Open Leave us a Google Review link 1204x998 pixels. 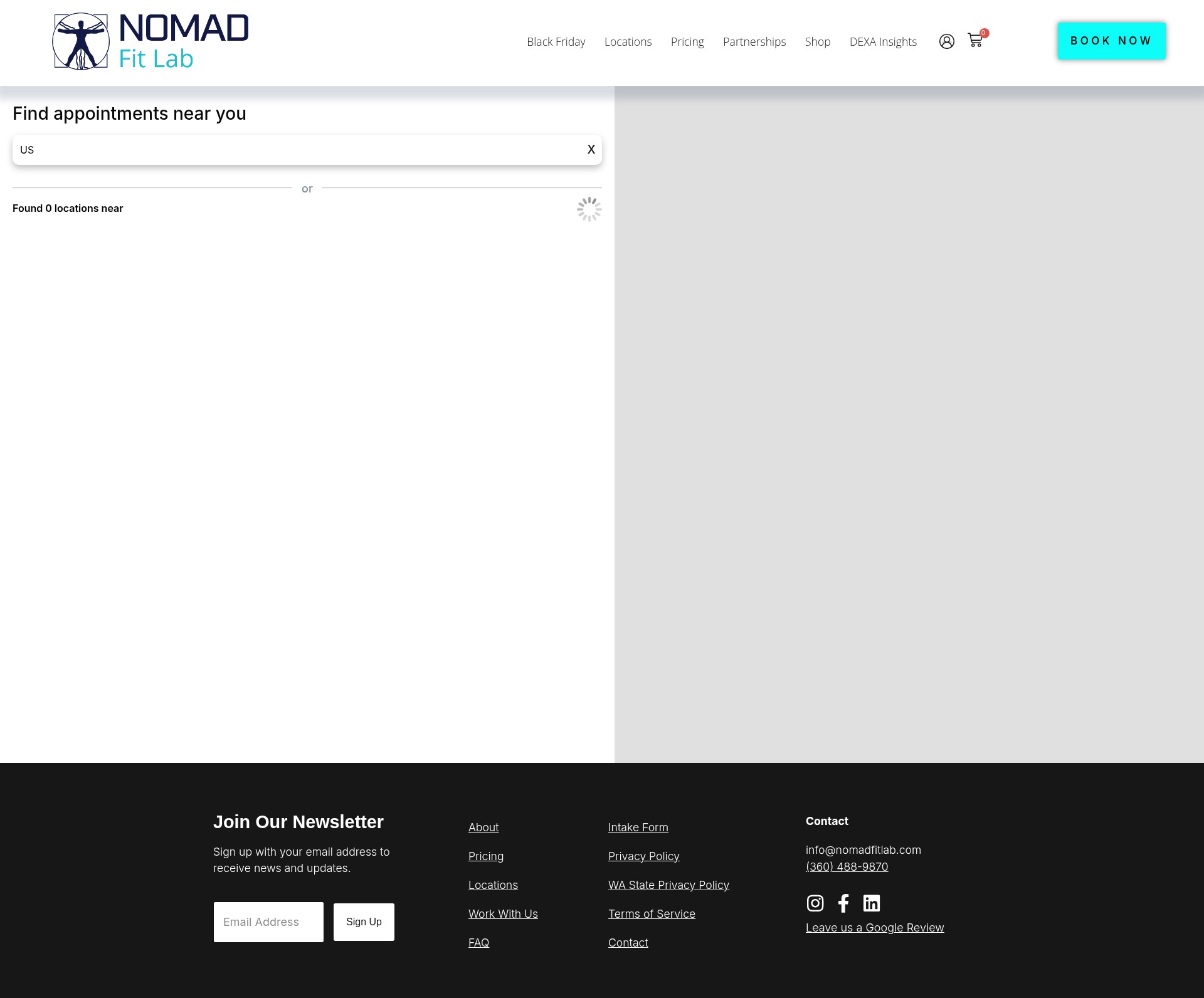[875, 928]
